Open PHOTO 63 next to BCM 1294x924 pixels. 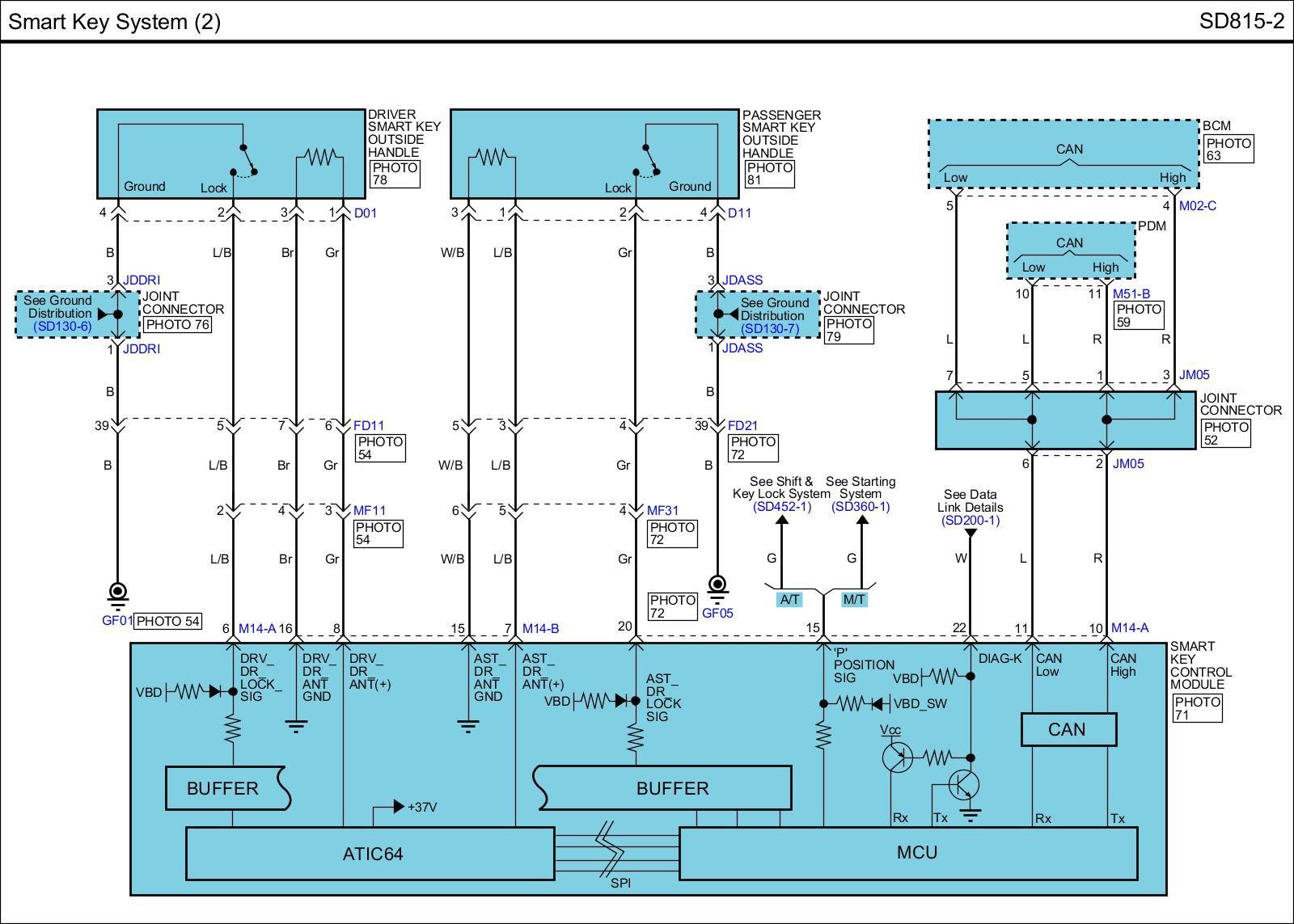pyautogui.click(x=1228, y=150)
